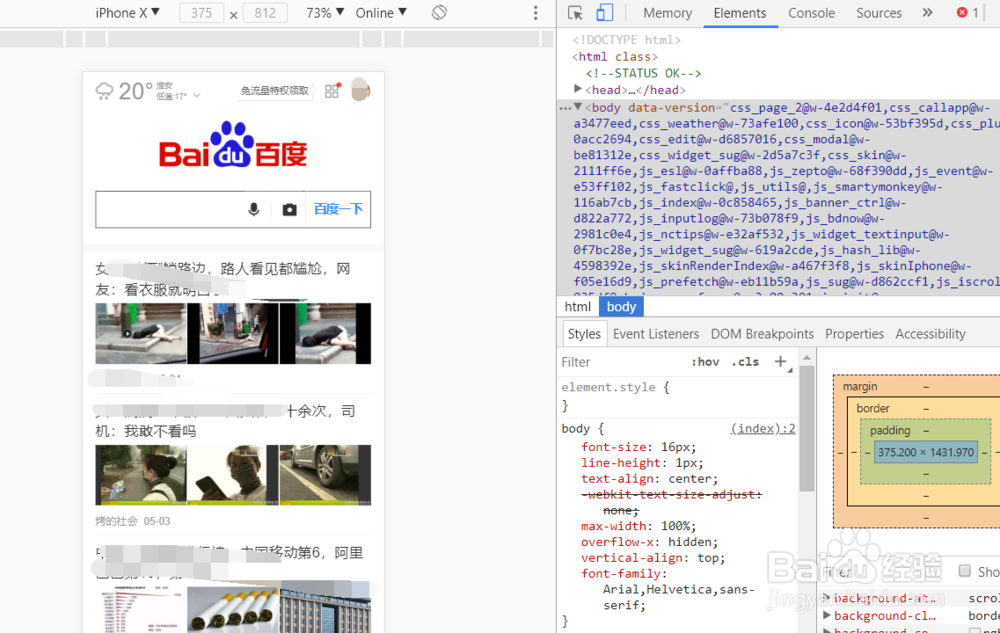Edit the 812 height field
1000x633 pixels.
265,13
